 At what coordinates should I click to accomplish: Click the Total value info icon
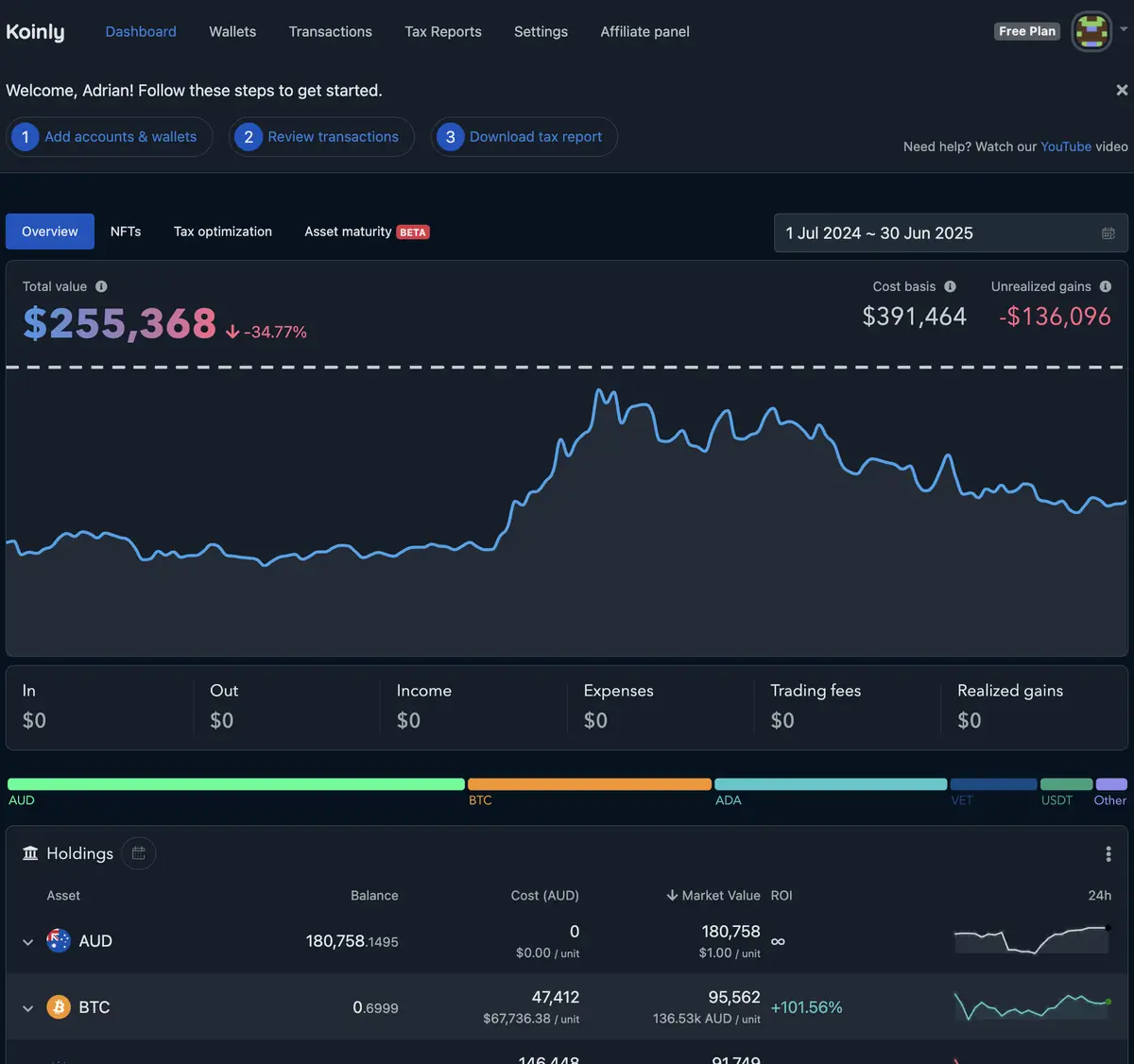coord(101,286)
